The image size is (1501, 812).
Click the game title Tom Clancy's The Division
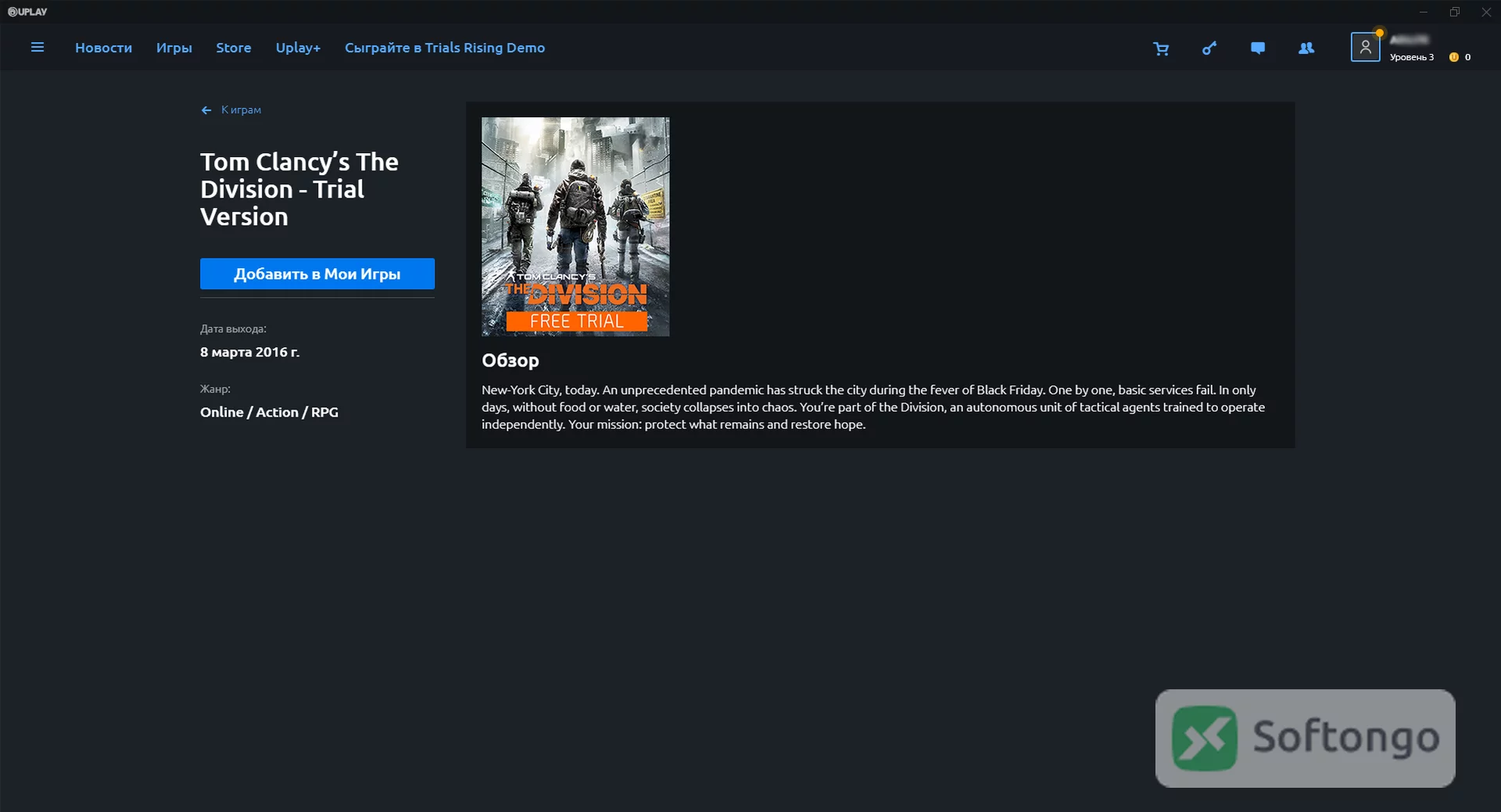click(x=299, y=189)
